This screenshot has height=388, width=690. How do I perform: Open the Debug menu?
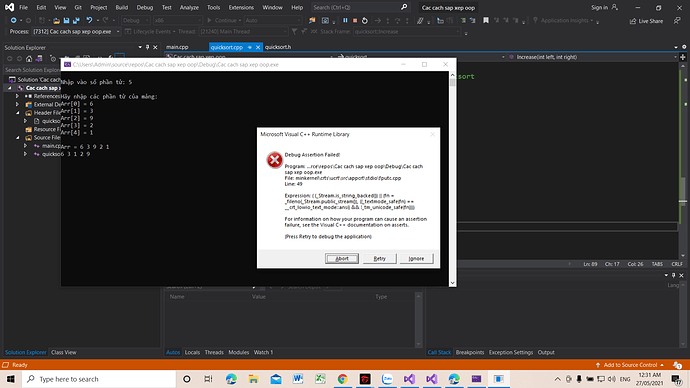[x=145, y=7]
